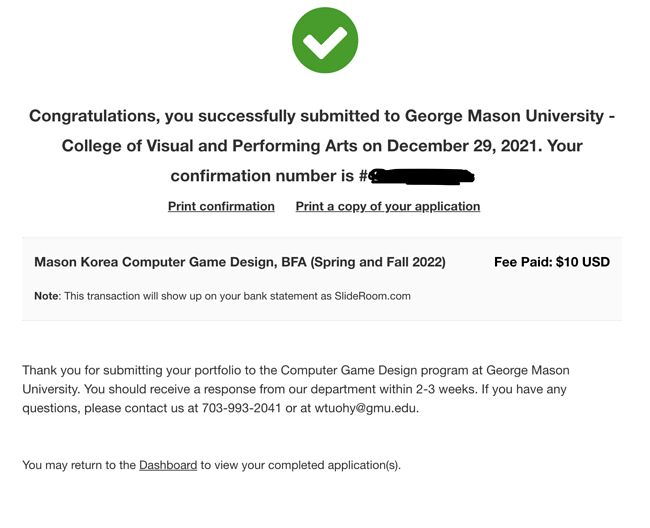
Task: Open the Print confirmation link
Action: point(221,206)
